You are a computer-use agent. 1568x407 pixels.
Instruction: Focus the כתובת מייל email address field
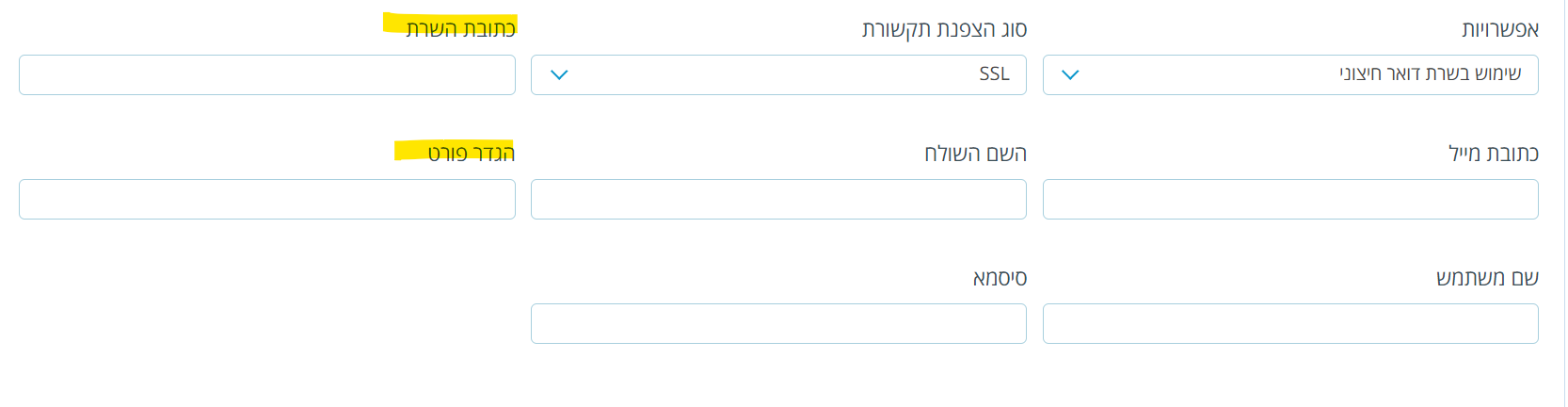click(x=1289, y=200)
